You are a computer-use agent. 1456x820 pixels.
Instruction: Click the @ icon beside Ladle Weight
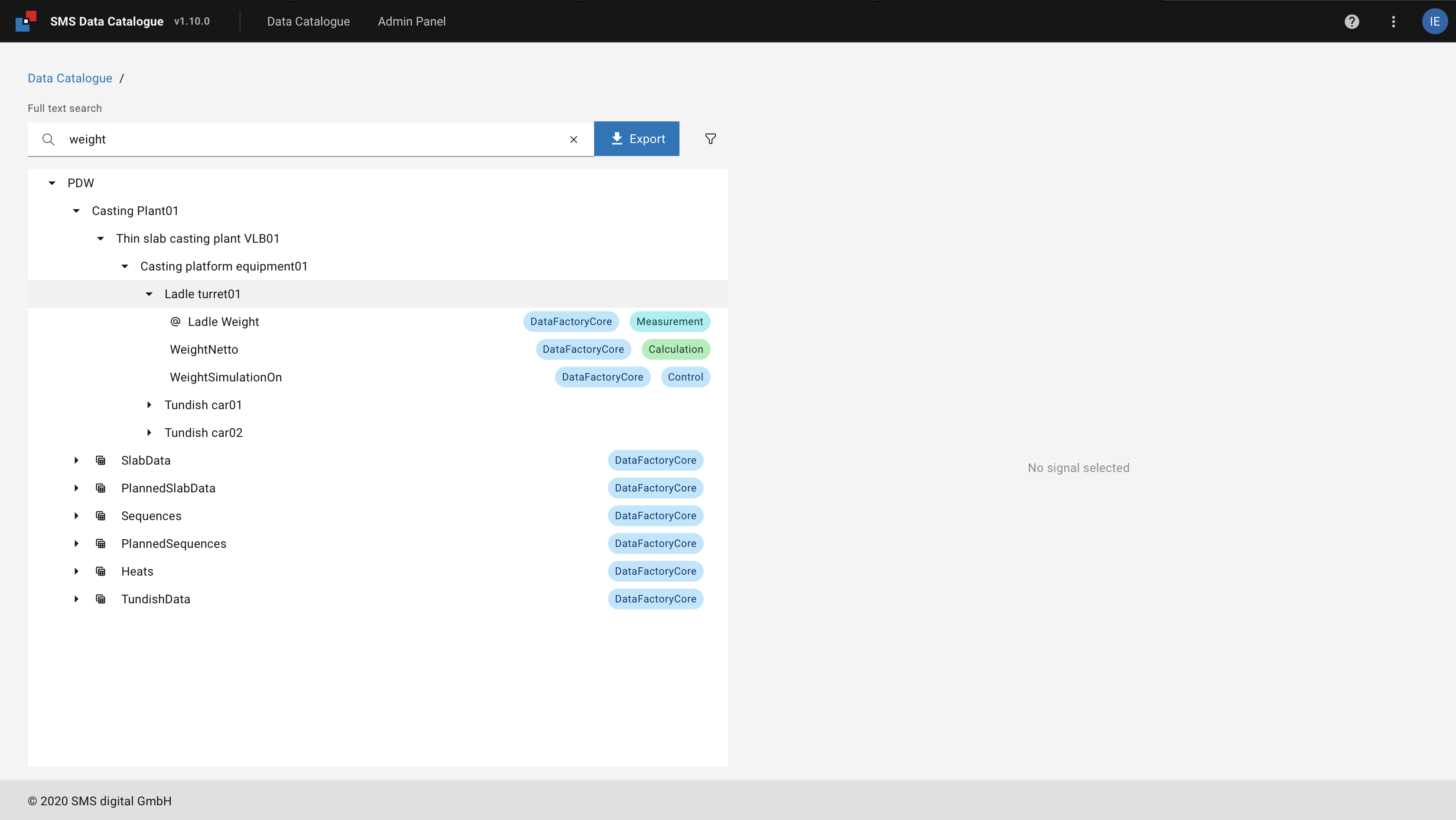[x=175, y=322]
